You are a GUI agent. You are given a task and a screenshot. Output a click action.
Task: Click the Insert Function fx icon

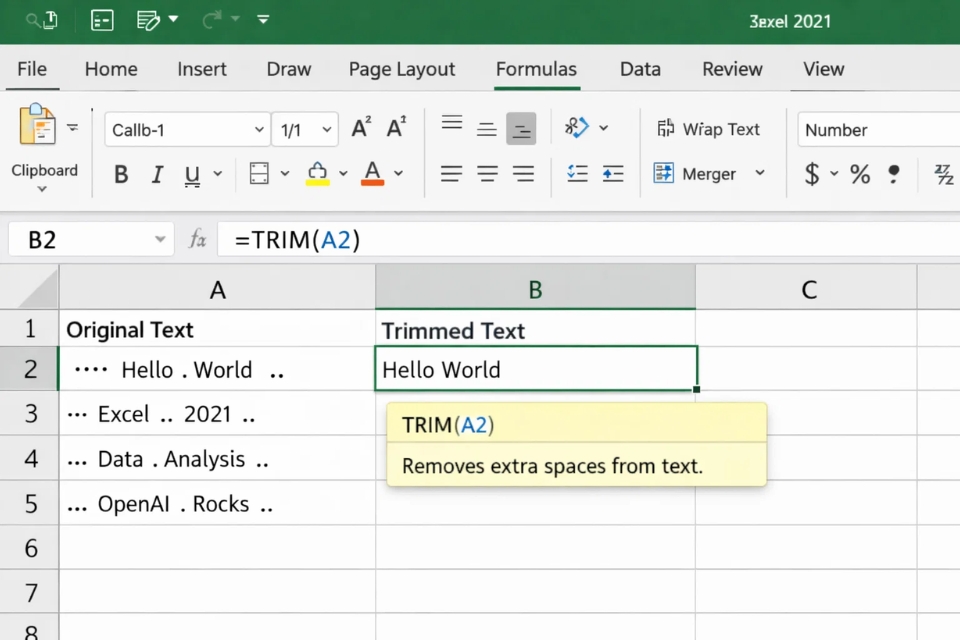[x=197, y=239]
